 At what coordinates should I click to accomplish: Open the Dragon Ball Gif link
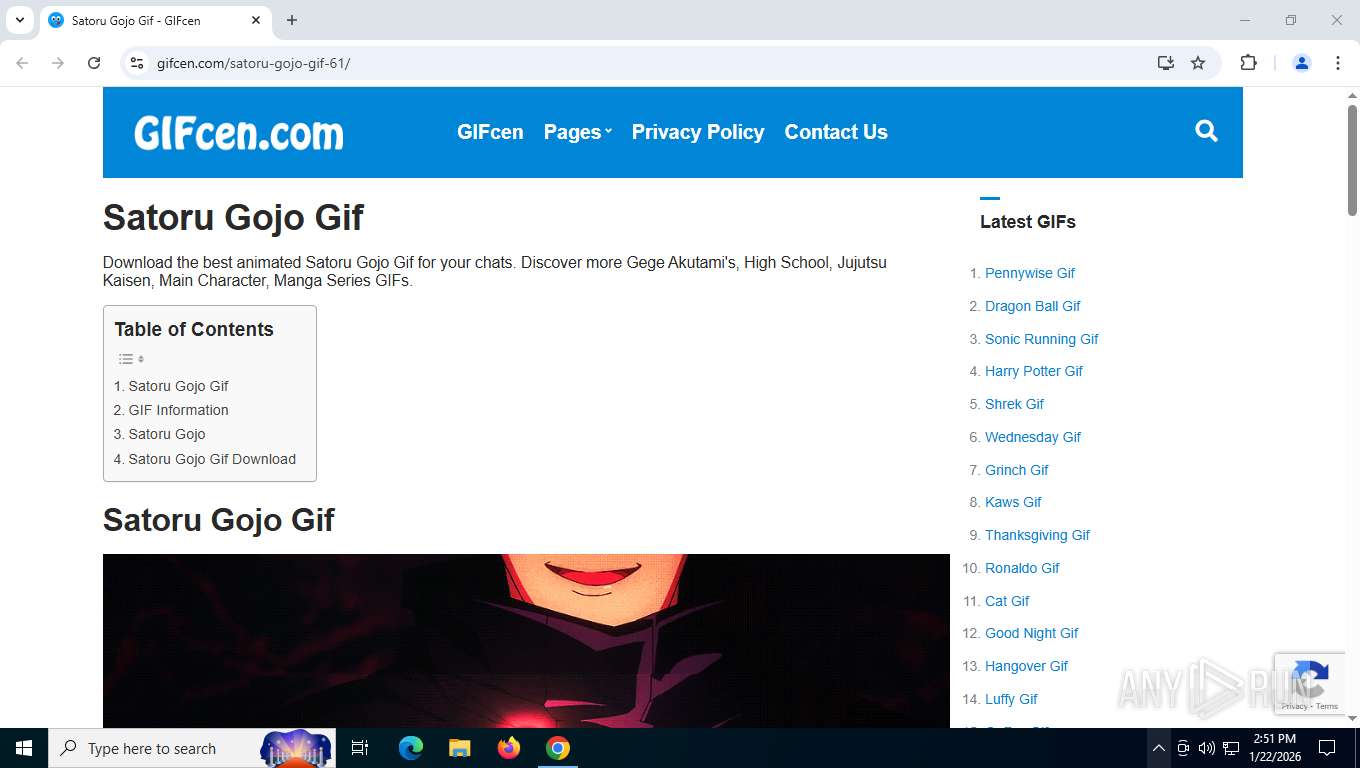(1033, 306)
